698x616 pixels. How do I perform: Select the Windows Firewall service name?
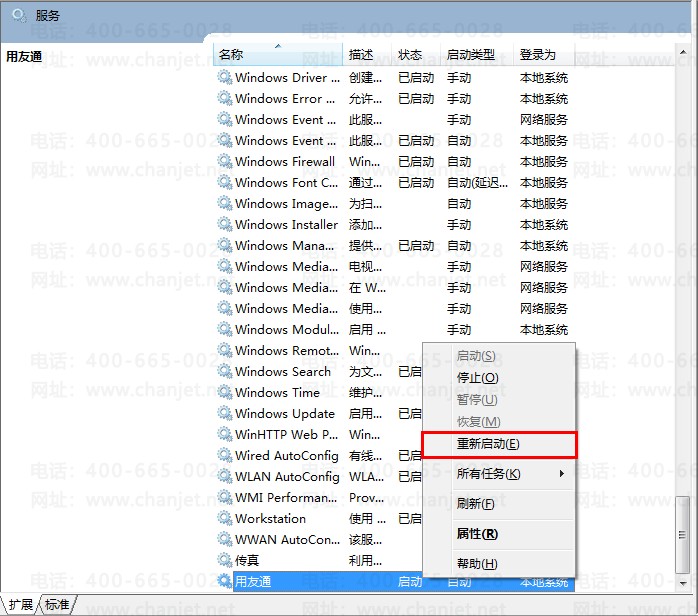pyautogui.click(x=285, y=162)
